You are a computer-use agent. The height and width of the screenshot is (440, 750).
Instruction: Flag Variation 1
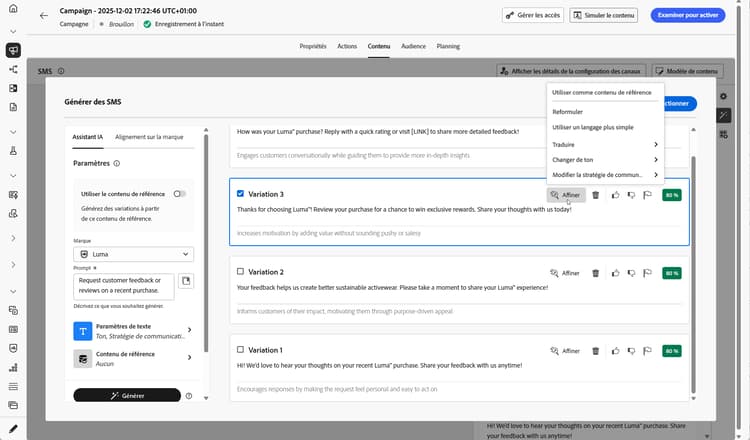(x=647, y=351)
